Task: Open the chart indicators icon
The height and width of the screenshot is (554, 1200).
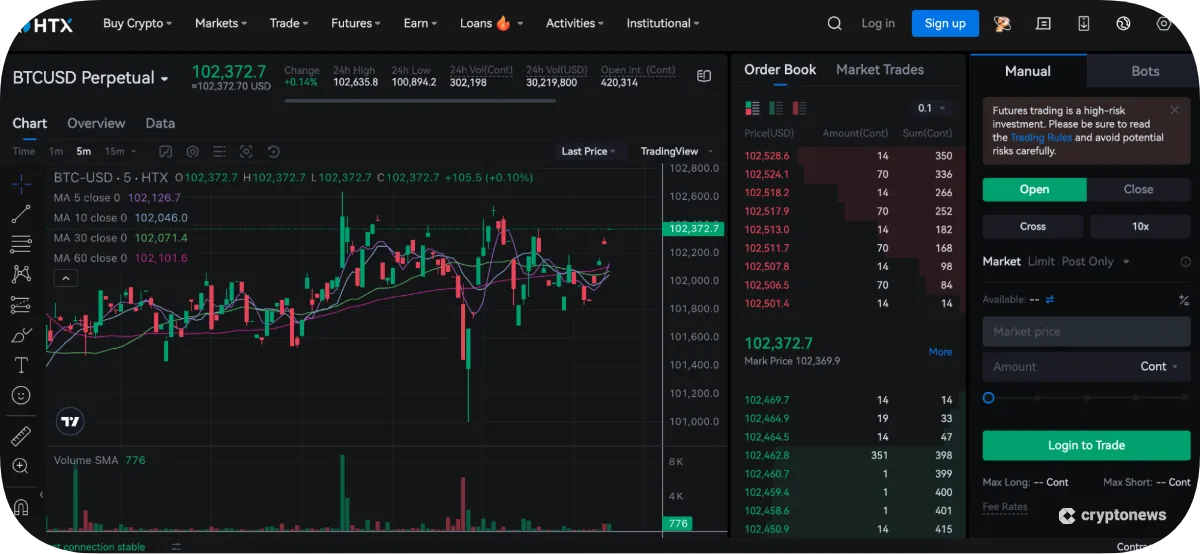Action: [x=166, y=151]
